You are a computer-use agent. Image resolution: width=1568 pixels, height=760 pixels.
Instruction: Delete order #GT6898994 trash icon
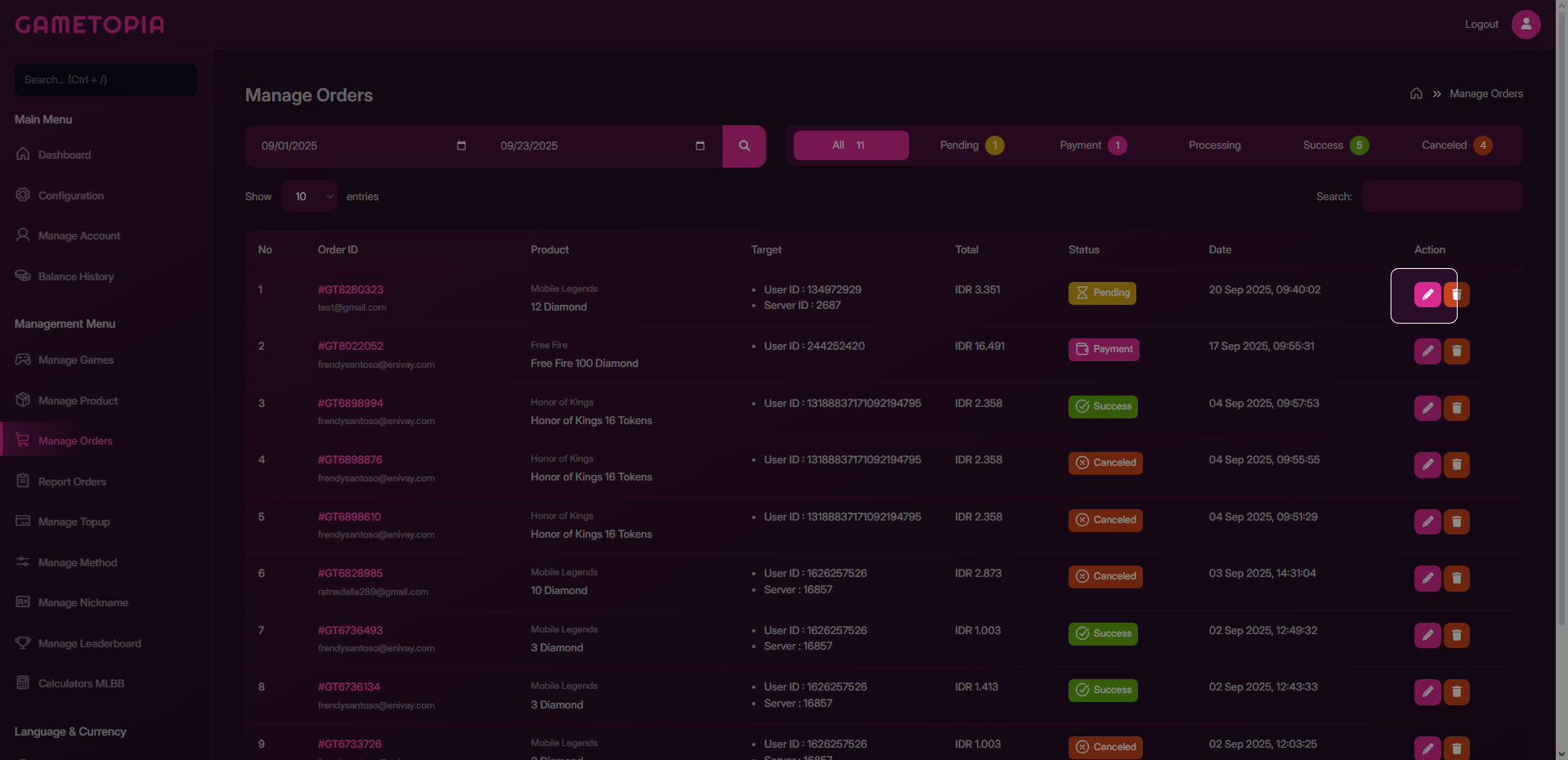tap(1457, 408)
